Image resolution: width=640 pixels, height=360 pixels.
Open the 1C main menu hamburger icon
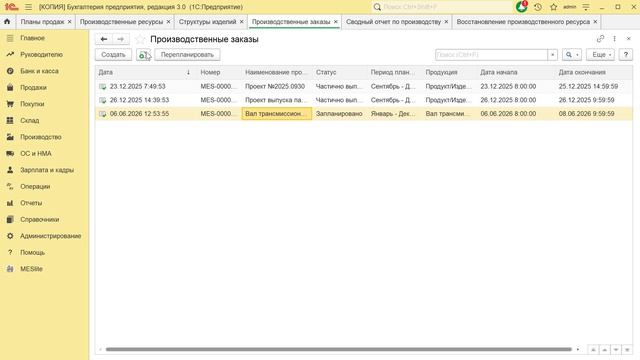pyautogui.click(x=28, y=7)
